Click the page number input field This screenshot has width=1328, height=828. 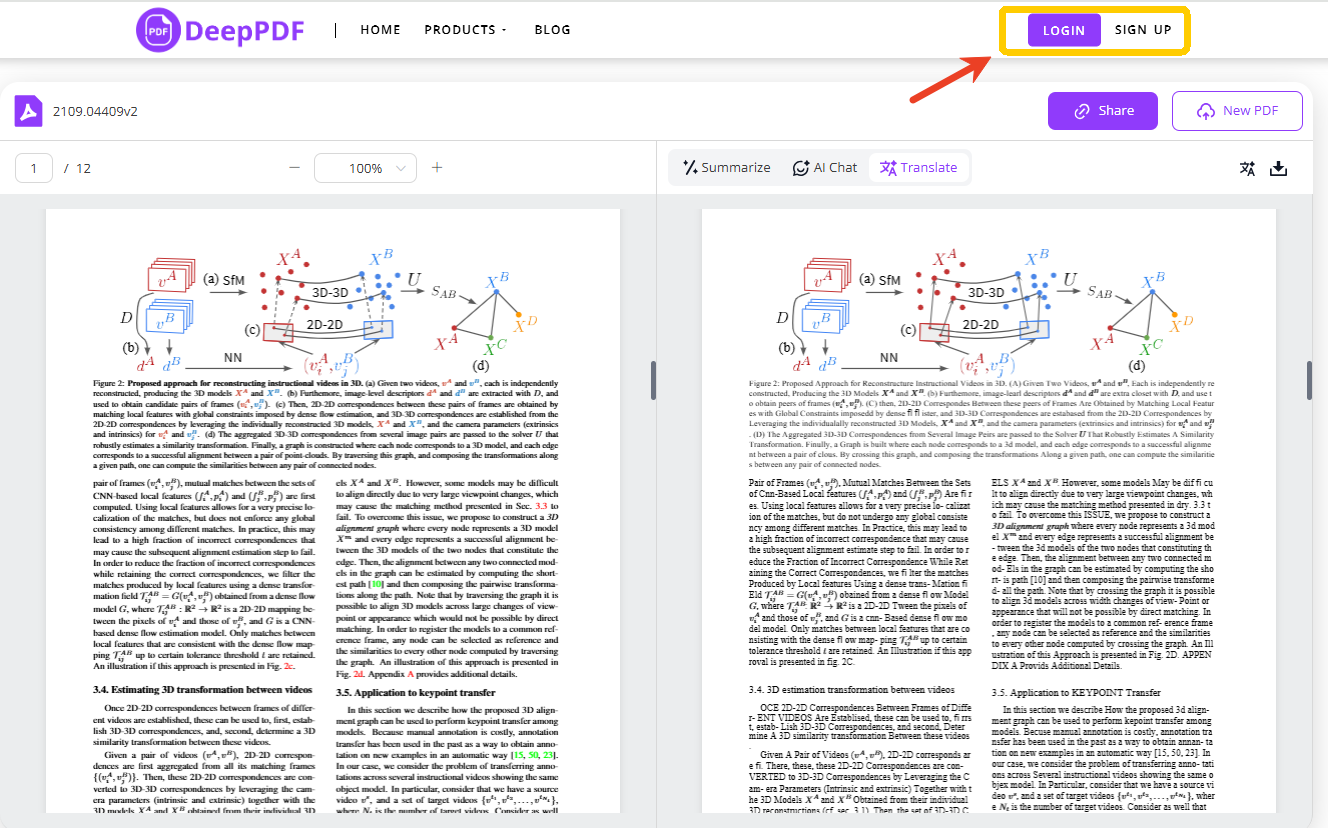click(x=34, y=168)
